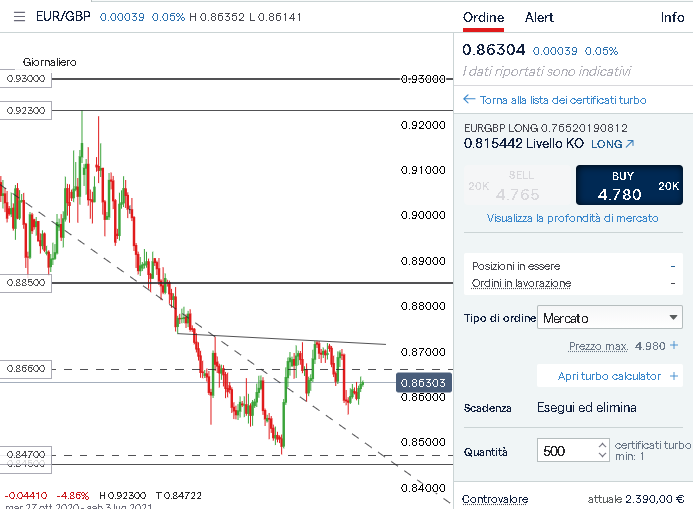Switch to the Alert tab

tap(539, 17)
